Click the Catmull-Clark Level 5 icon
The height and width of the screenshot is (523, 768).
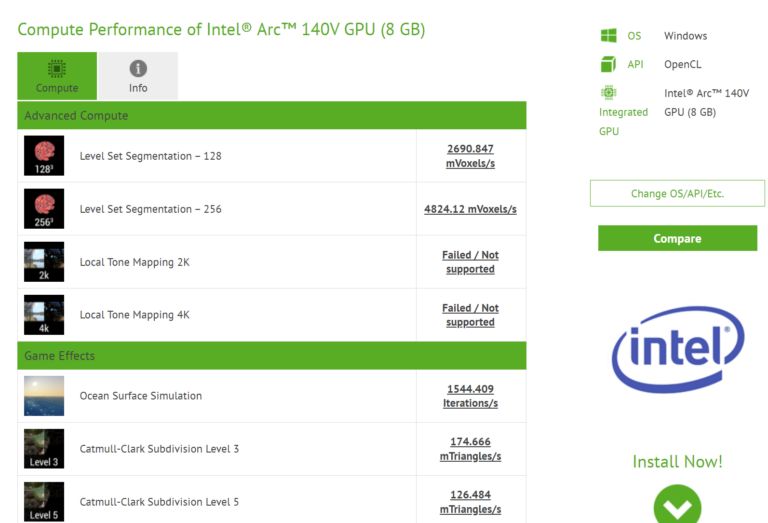tap(44, 502)
